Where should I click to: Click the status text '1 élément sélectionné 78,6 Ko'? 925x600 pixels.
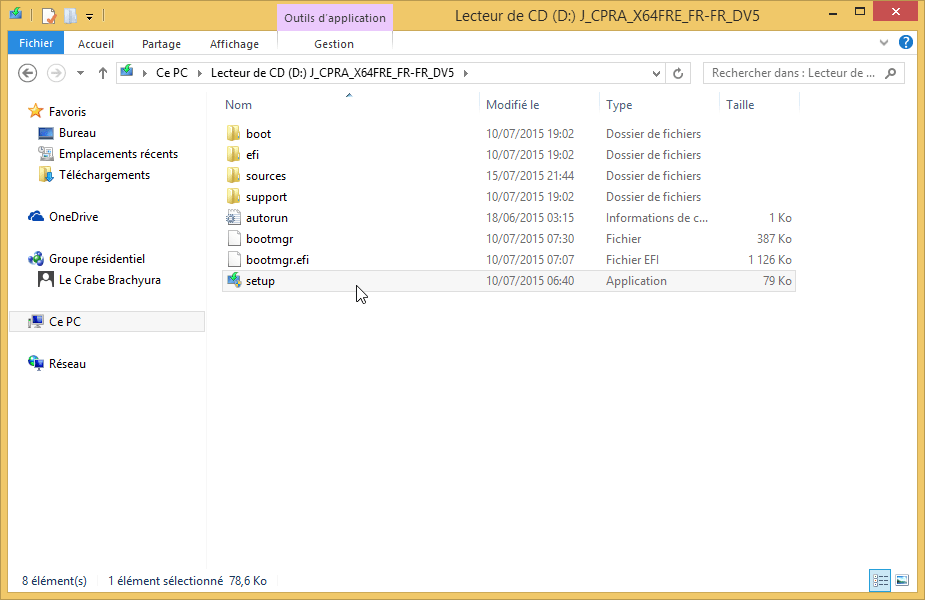point(187,581)
